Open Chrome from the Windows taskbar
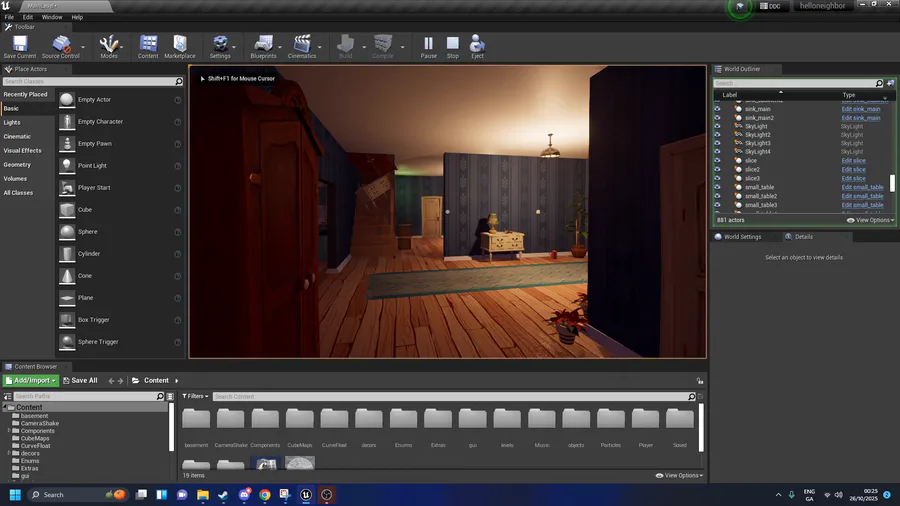The height and width of the screenshot is (506, 900). [265, 495]
